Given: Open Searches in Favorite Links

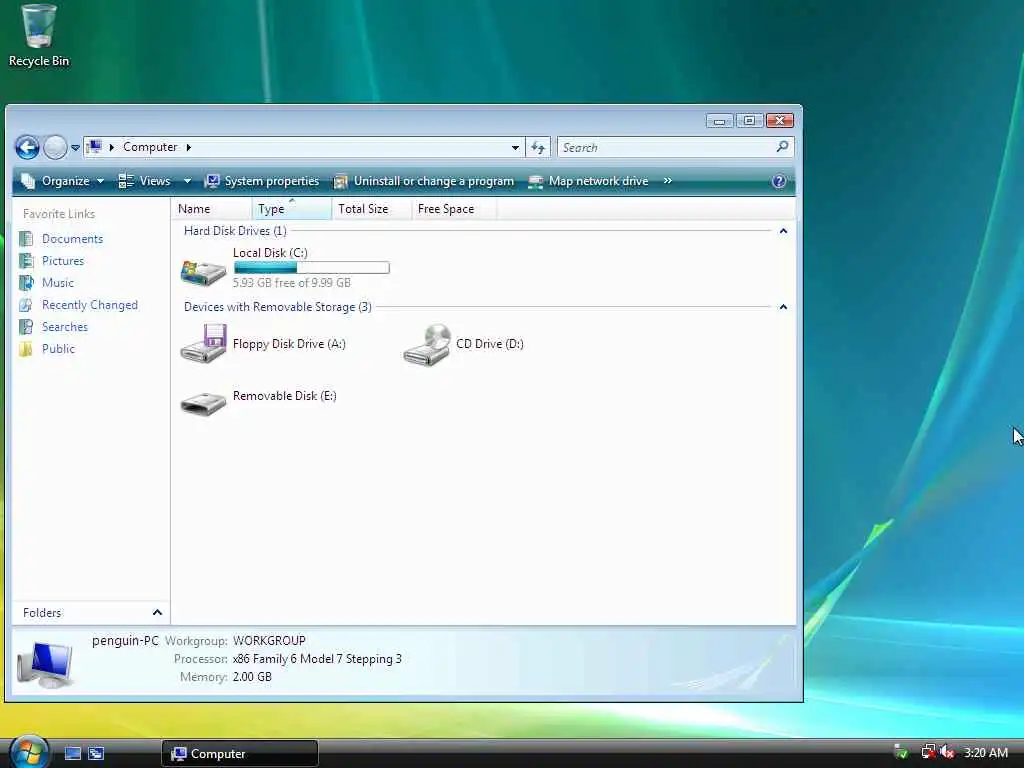Looking at the screenshot, I should tap(65, 327).
